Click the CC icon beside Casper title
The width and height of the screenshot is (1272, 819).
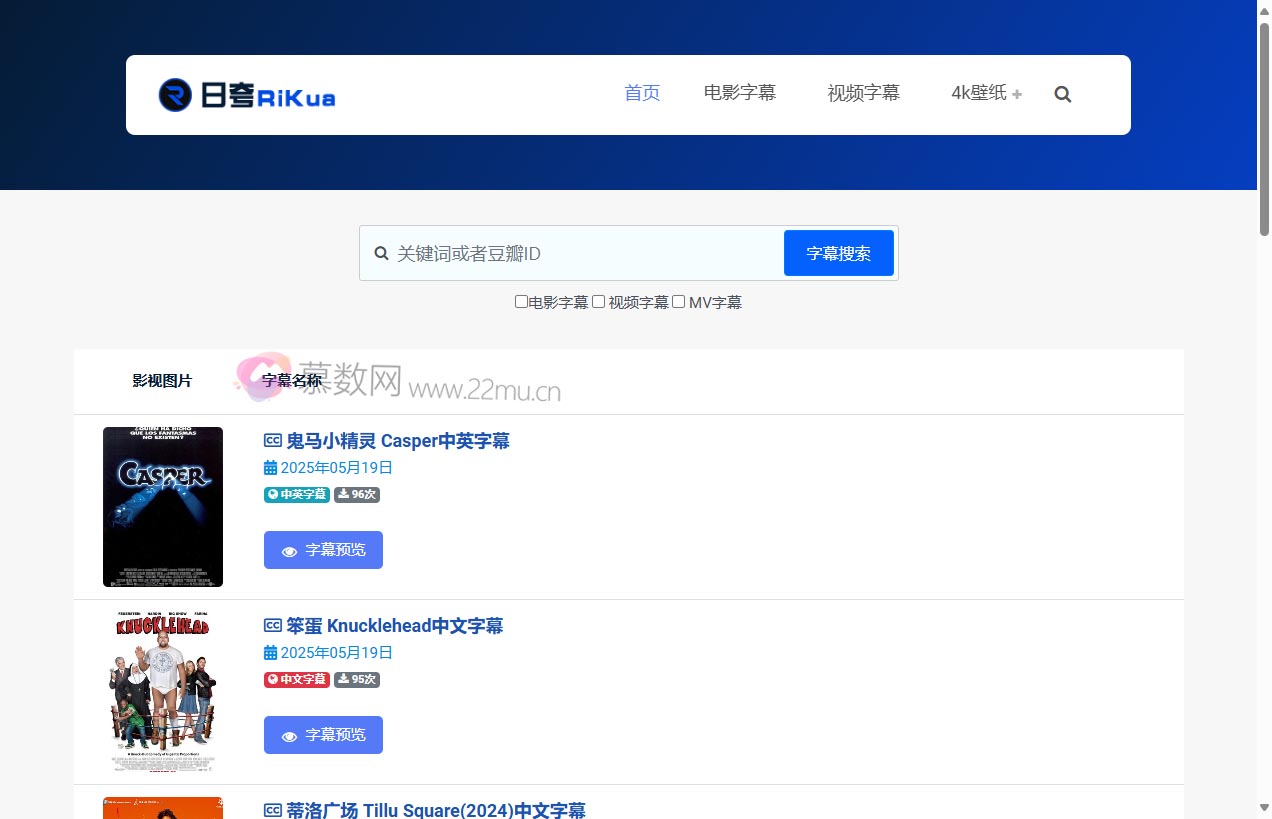coord(272,441)
